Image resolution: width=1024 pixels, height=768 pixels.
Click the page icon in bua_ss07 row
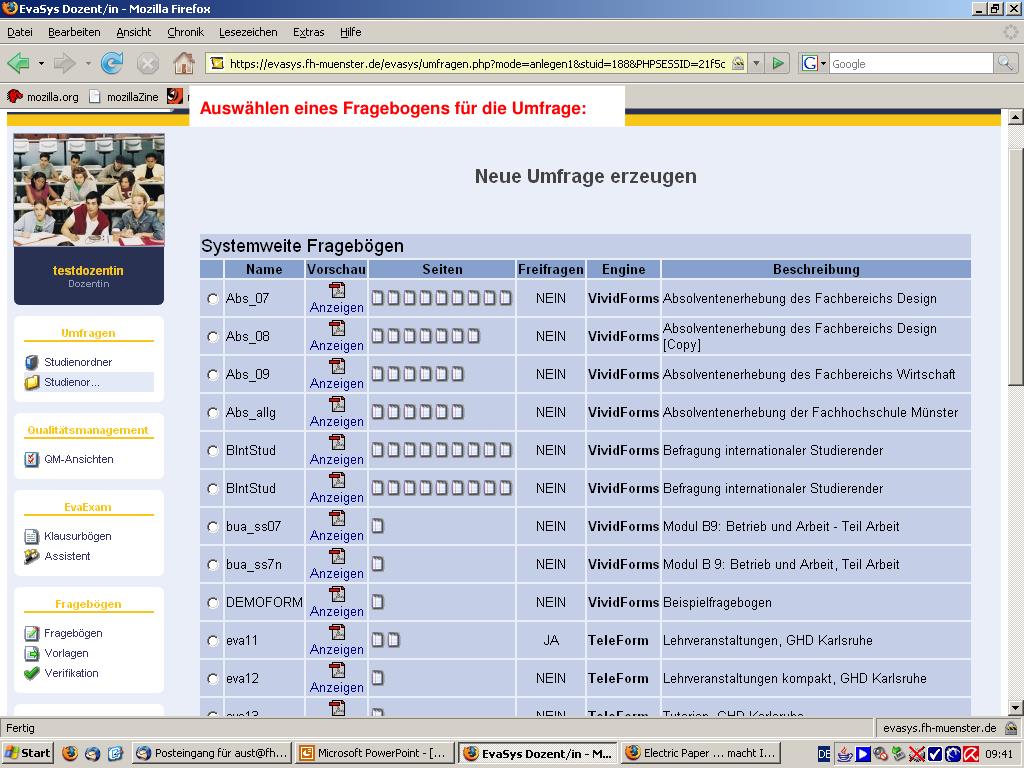coord(377,526)
